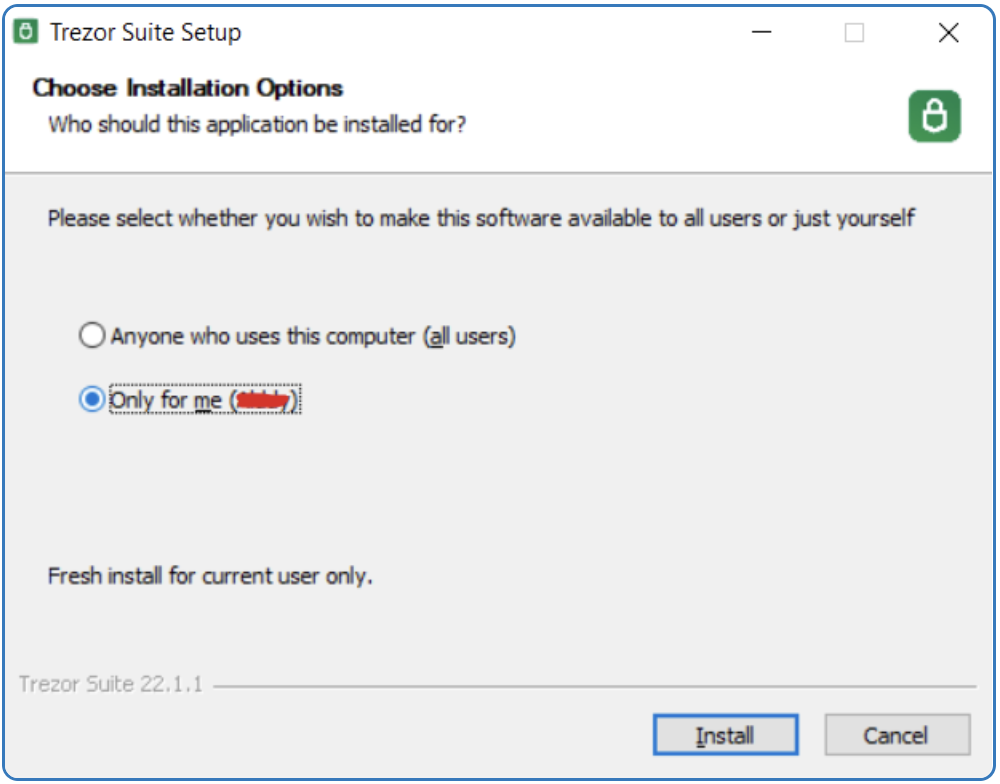This screenshot has width=1000, height=784.
Task: Click the 'Trezor Suite 22.1.1' version label
Action: [110, 684]
